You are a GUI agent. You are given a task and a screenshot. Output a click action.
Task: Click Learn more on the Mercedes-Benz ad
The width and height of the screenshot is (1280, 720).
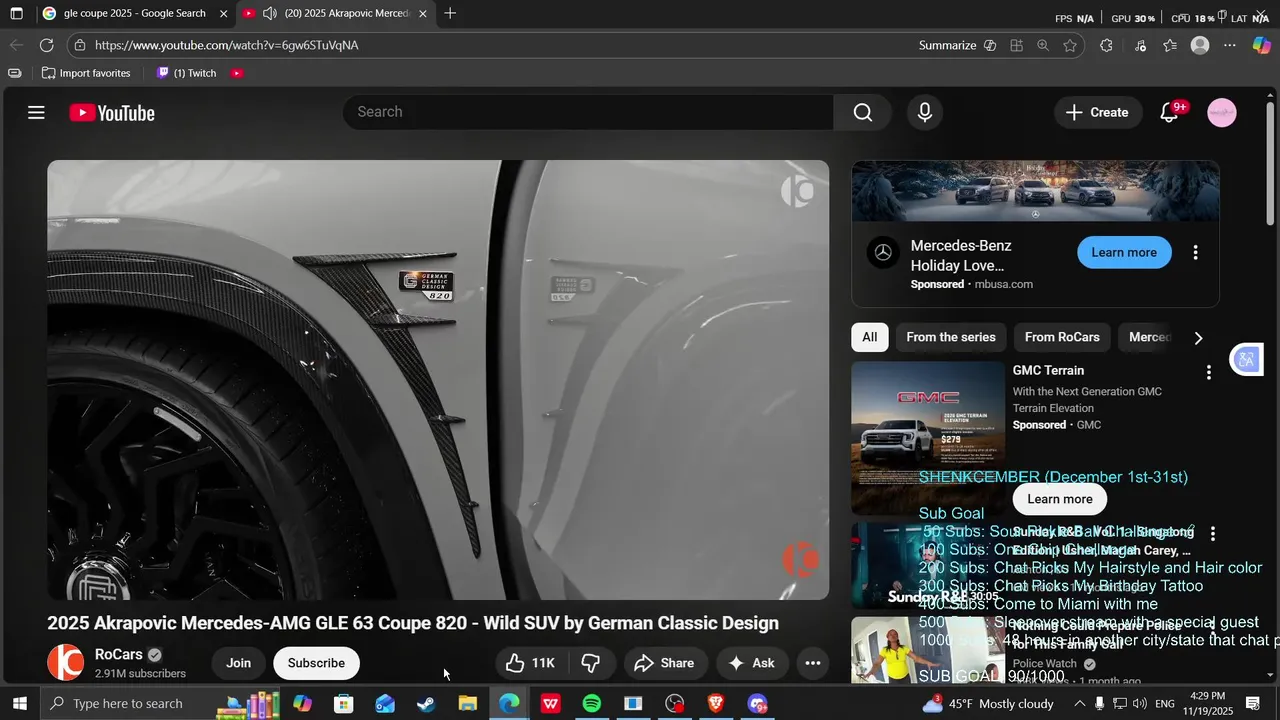tap(1124, 253)
